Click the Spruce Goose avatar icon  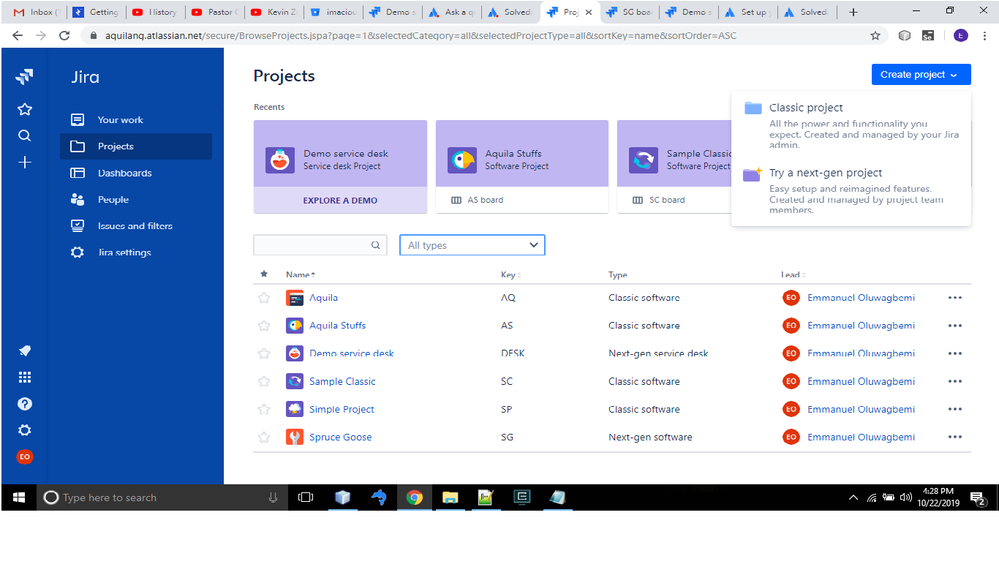(x=294, y=437)
